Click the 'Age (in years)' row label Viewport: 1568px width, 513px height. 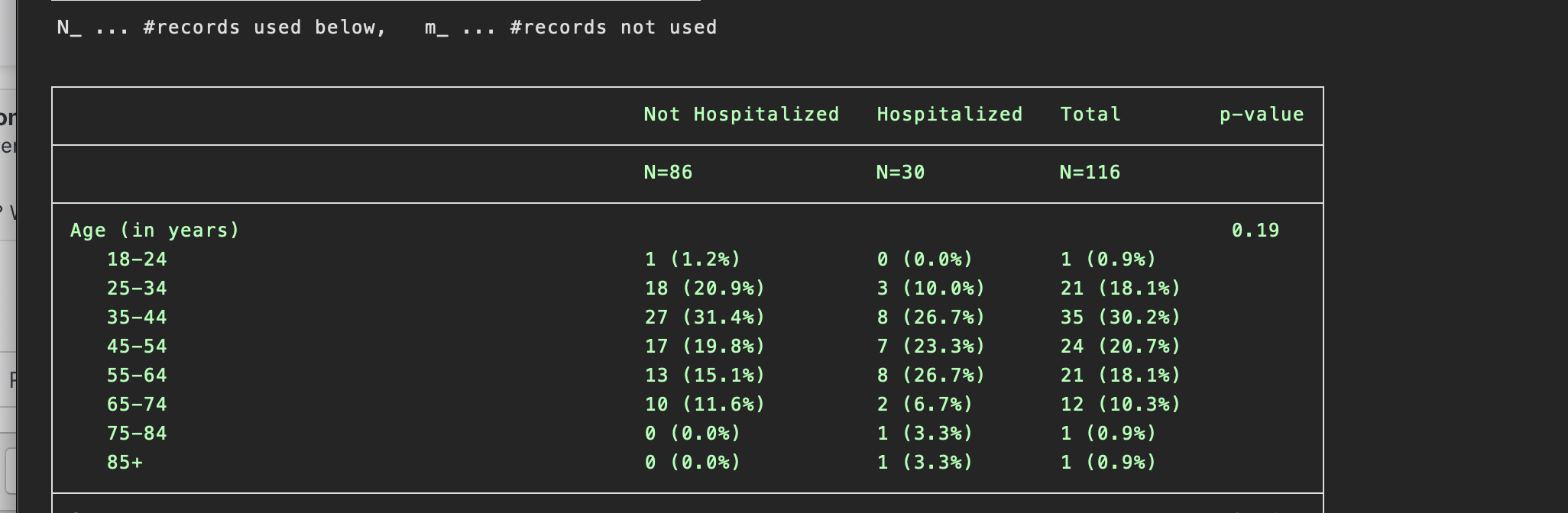coord(155,231)
